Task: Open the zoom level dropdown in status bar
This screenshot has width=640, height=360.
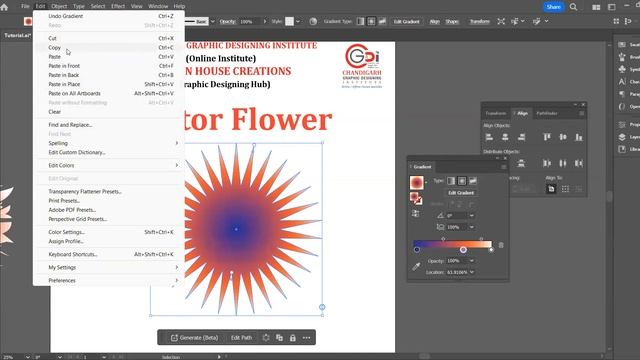Action: tap(27, 357)
